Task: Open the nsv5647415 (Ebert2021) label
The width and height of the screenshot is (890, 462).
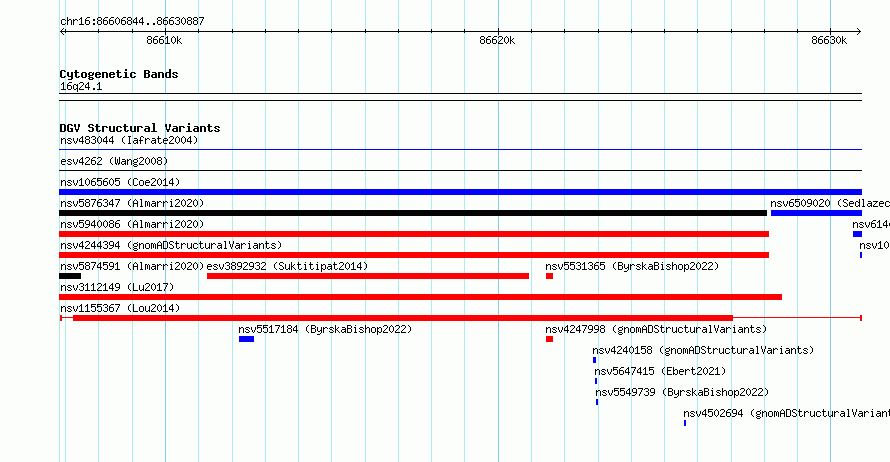Action: (660, 371)
